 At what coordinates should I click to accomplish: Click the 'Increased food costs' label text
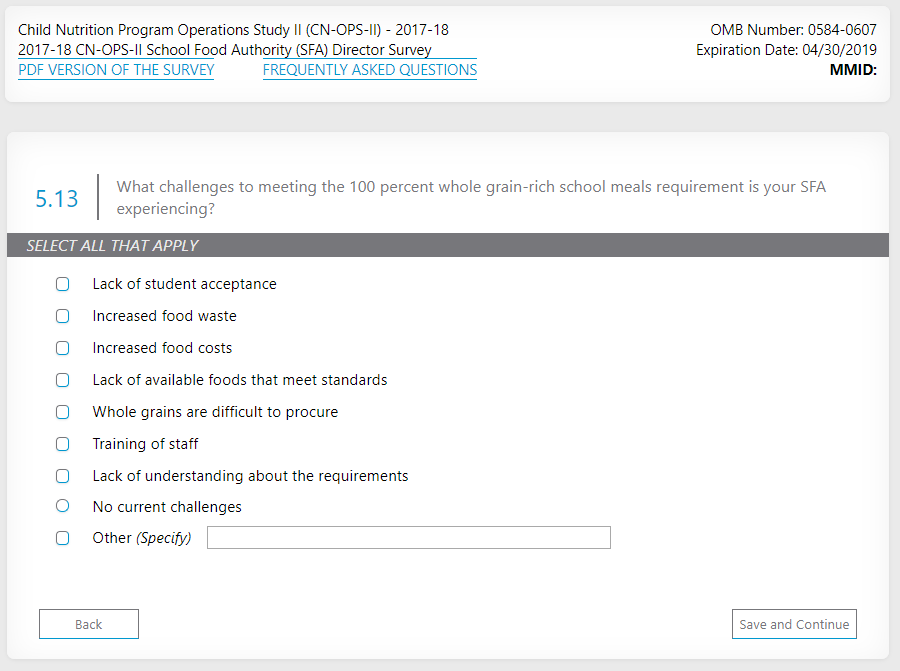162,348
